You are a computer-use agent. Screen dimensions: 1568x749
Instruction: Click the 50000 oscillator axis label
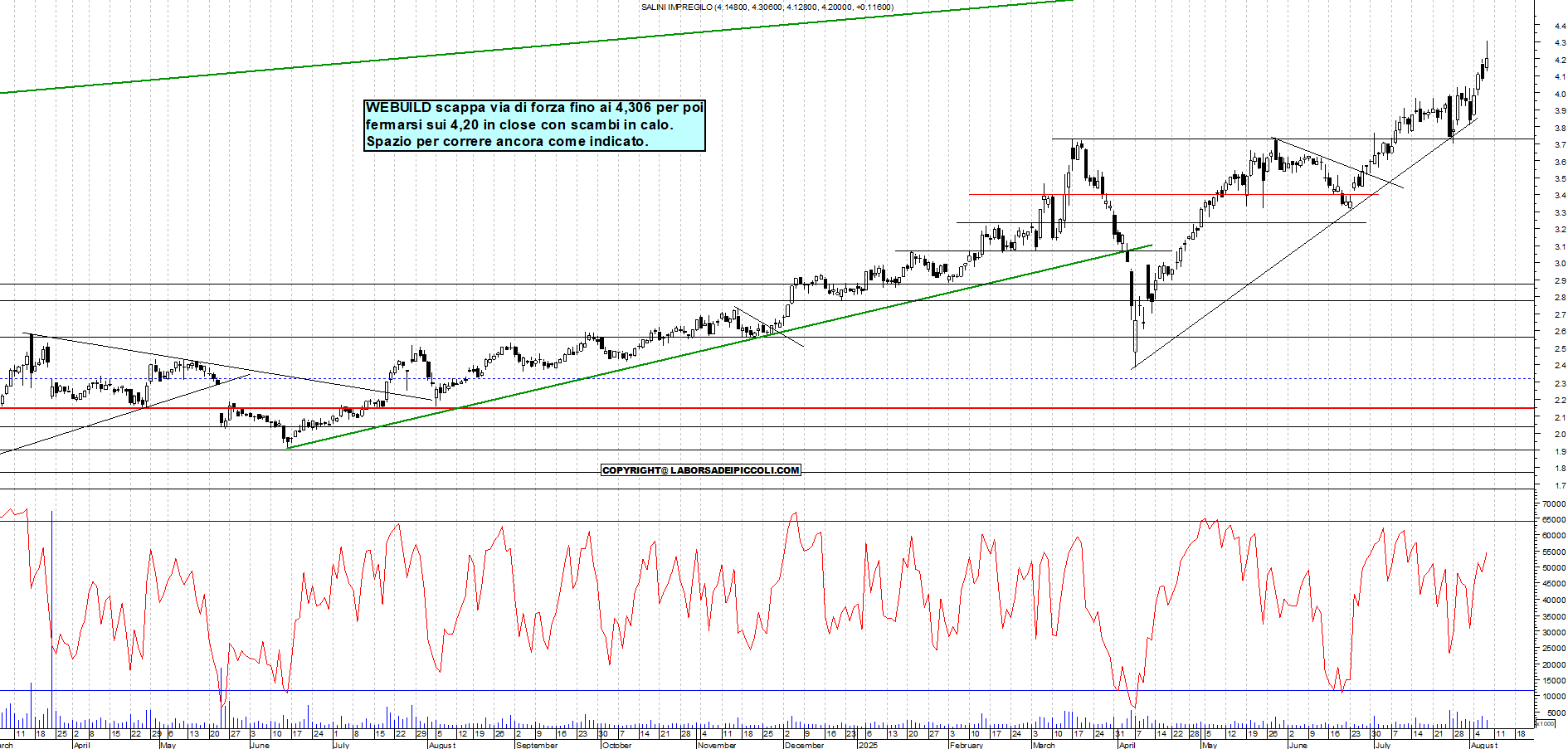[1555, 568]
